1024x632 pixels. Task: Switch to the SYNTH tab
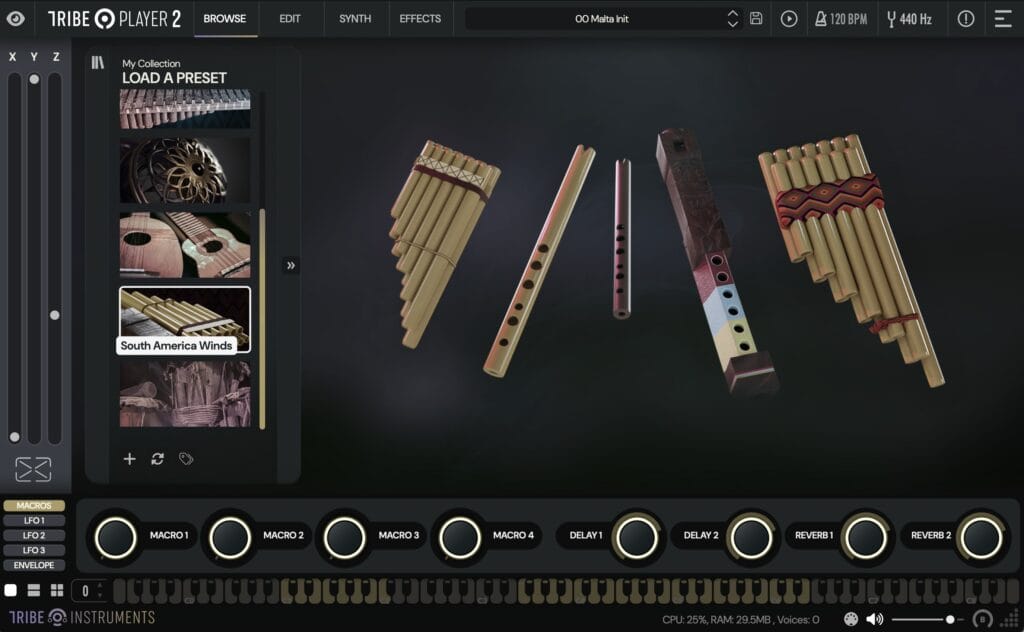[x=355, y=18]
